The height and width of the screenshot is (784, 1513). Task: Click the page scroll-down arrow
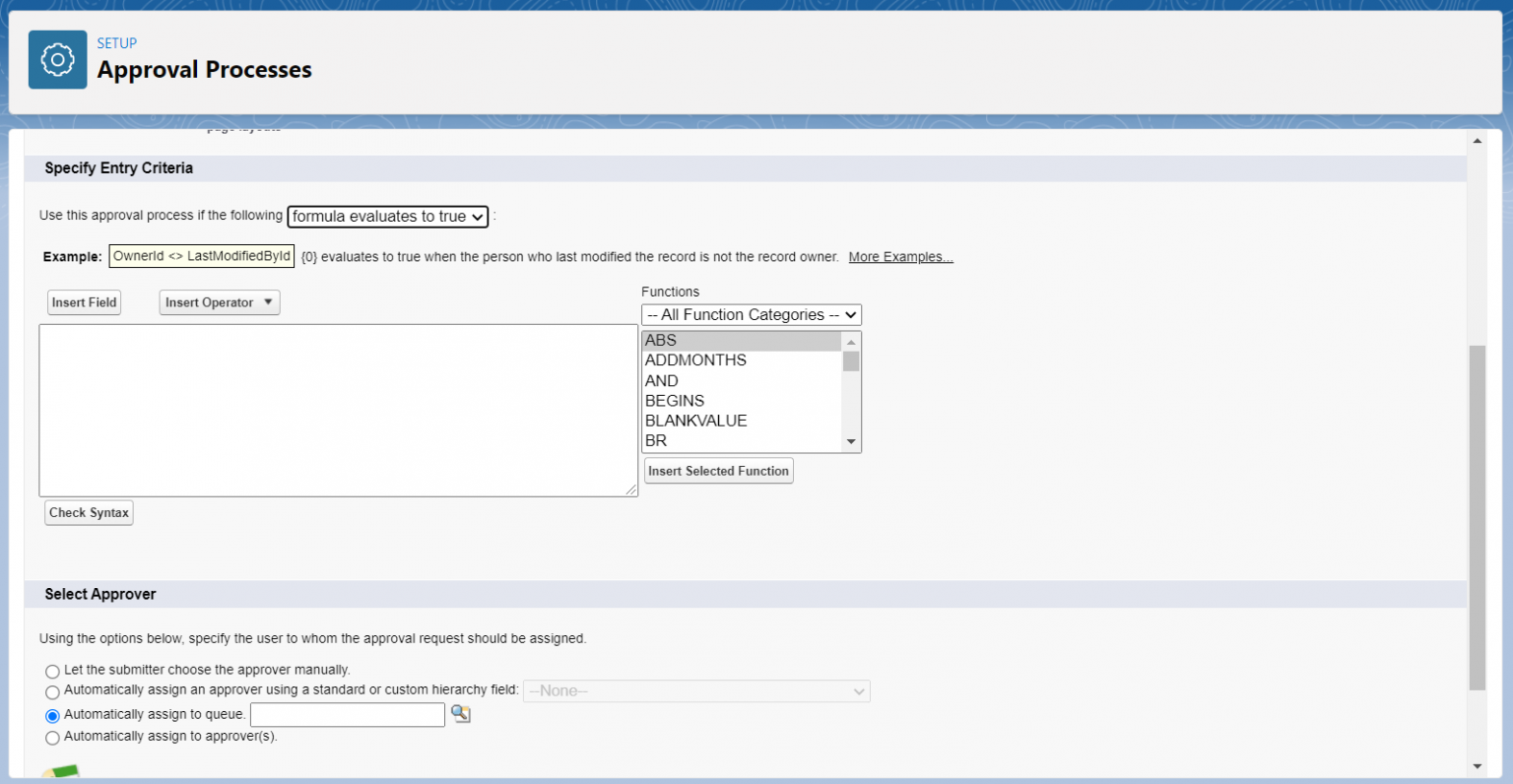[1477, 766]
